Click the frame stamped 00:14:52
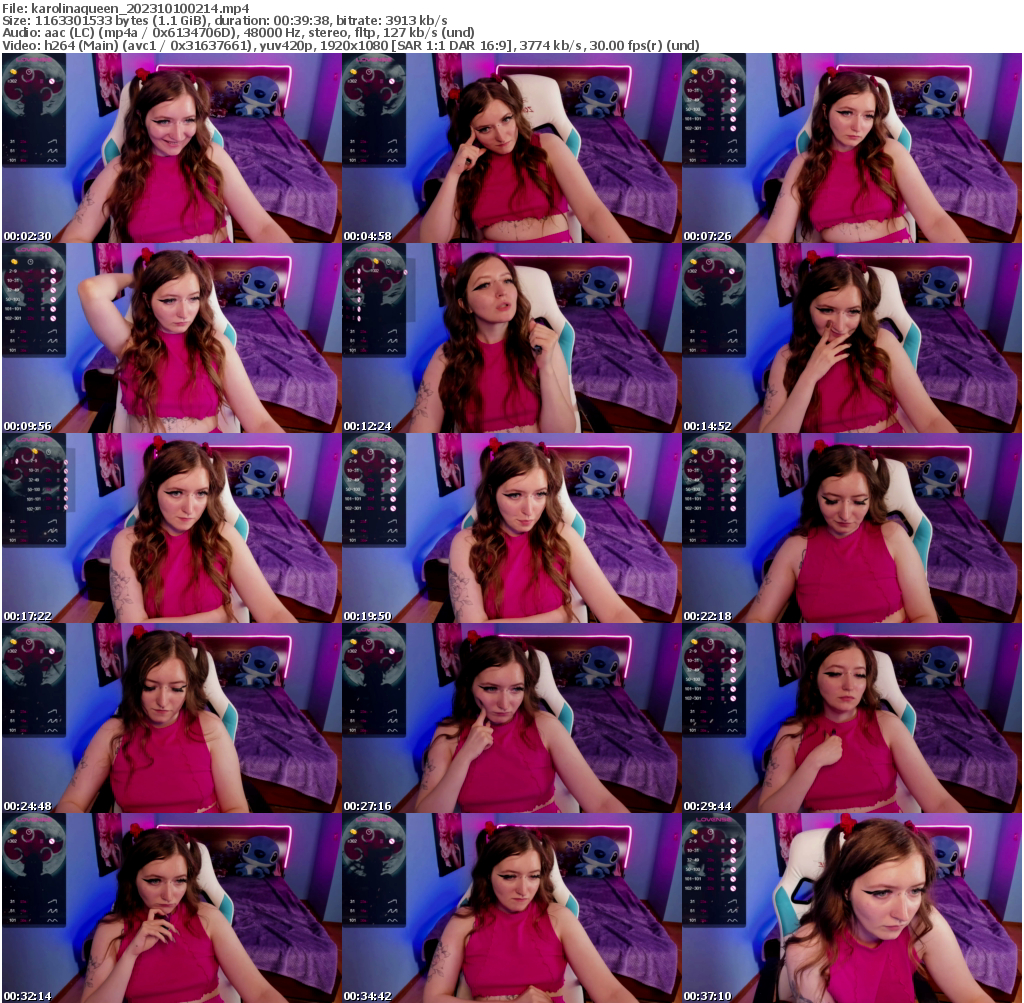Viewport: 1024px width, 1003px height. pos(851,338)
